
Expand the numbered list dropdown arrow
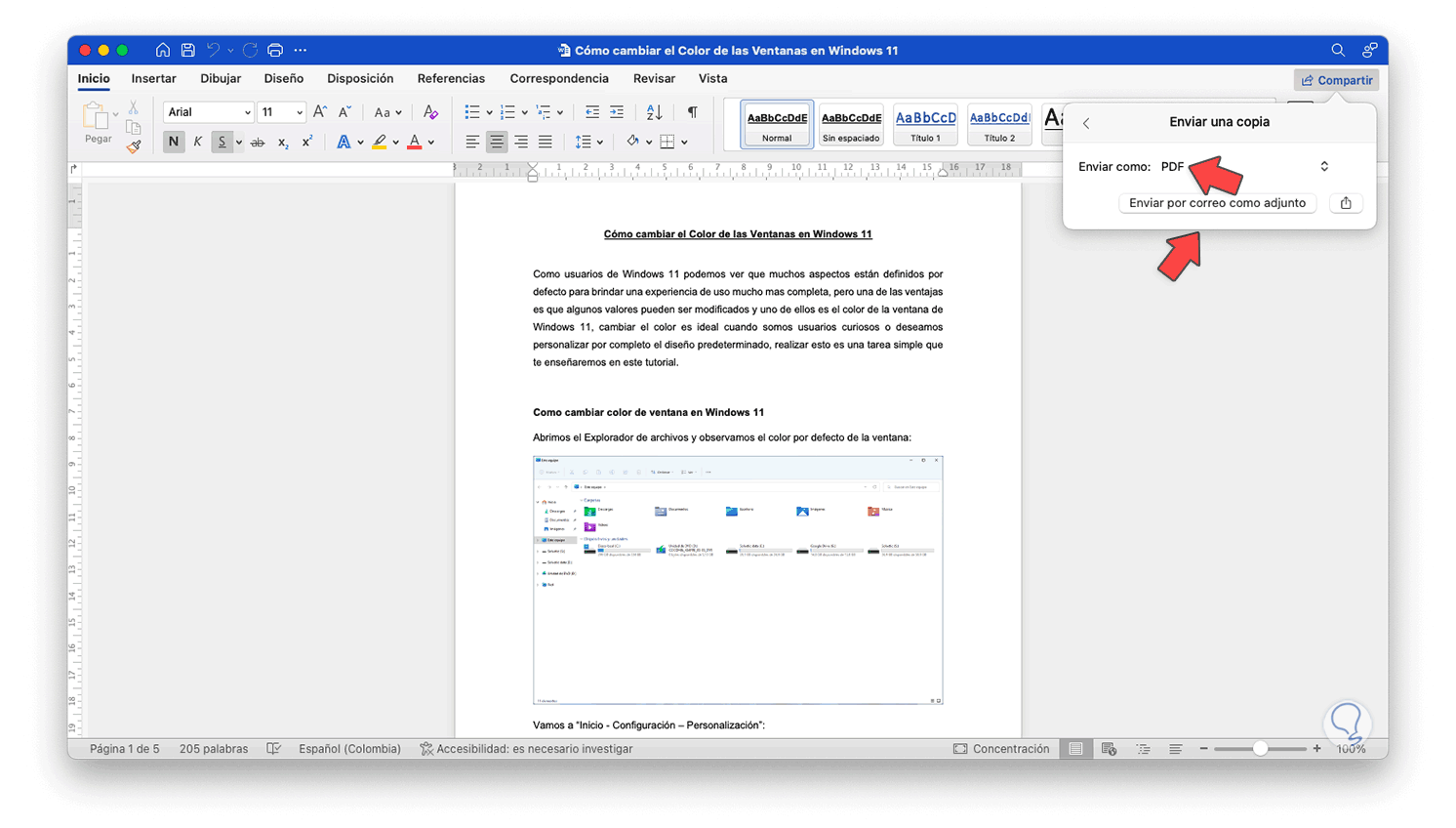click(x=524, y=112)
